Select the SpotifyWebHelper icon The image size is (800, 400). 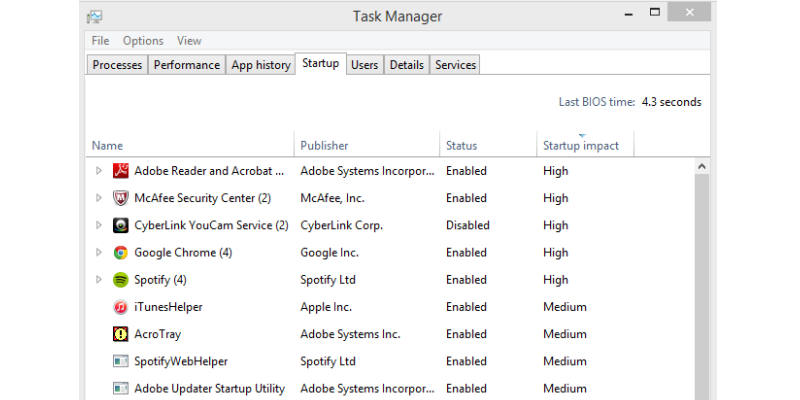tap(120, 361)
